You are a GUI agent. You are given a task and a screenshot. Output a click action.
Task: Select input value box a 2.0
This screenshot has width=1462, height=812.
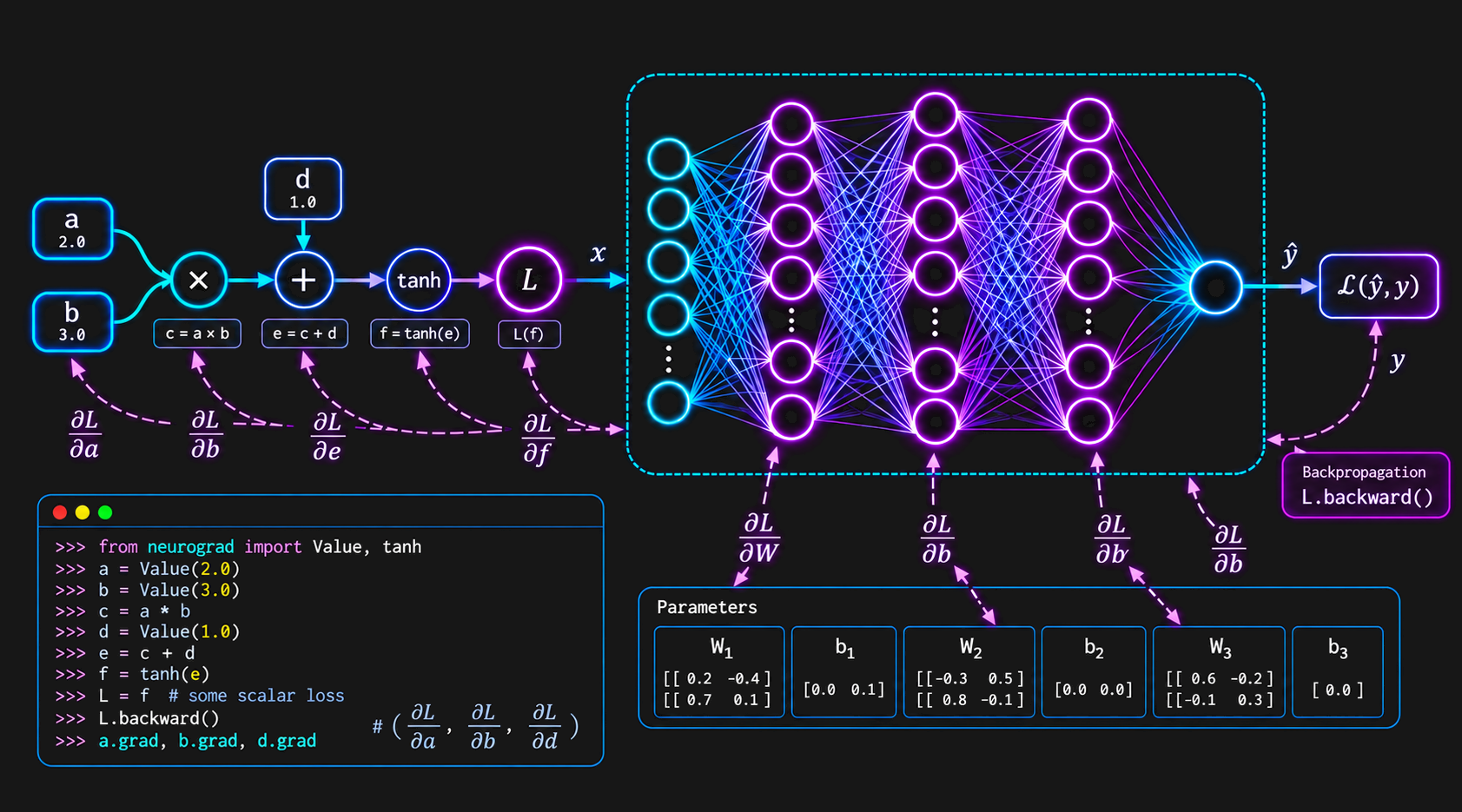[73, 229]
